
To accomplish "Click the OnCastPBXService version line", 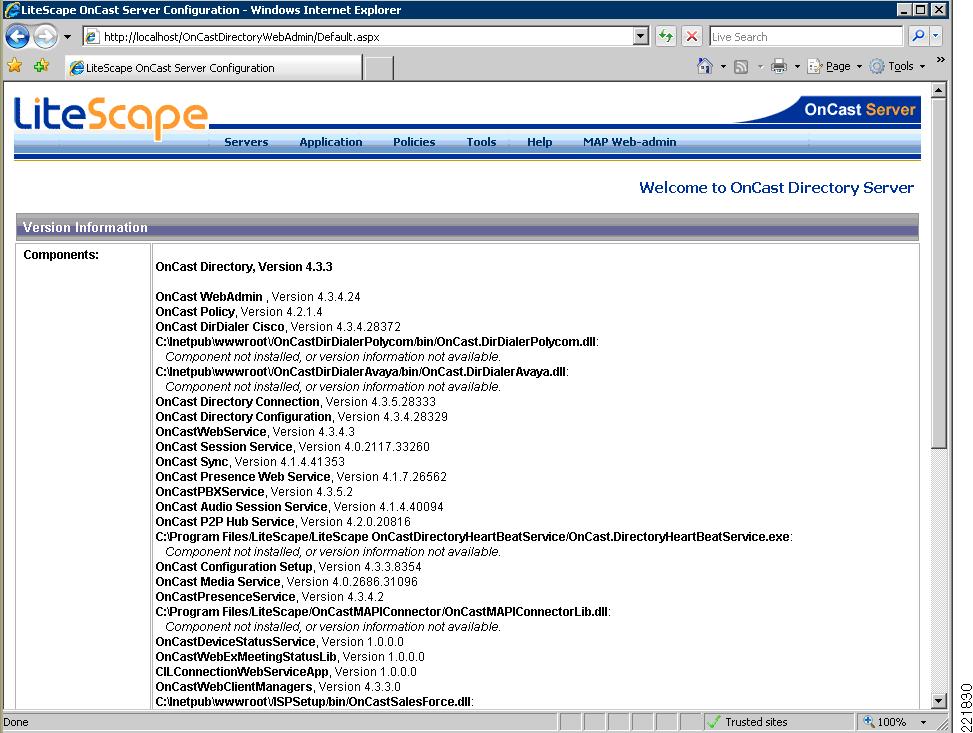I will (x=254, y=492).
